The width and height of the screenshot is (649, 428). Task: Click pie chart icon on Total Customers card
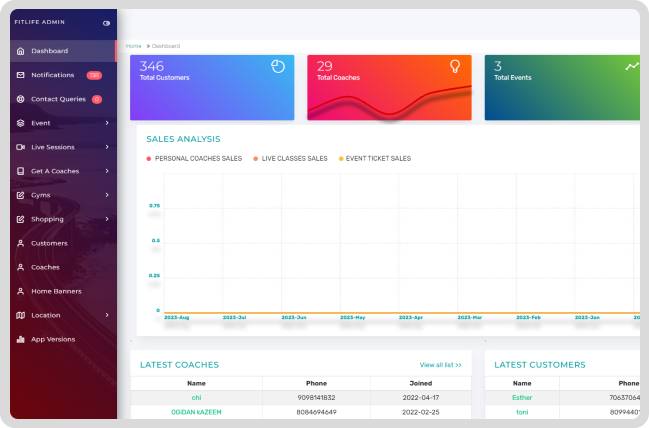pyautogui.click(x=278, y=66)
